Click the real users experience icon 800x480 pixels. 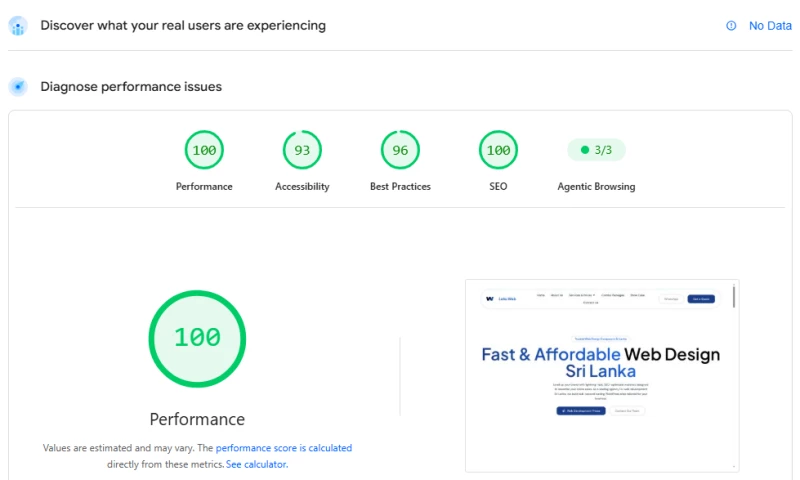18,26
